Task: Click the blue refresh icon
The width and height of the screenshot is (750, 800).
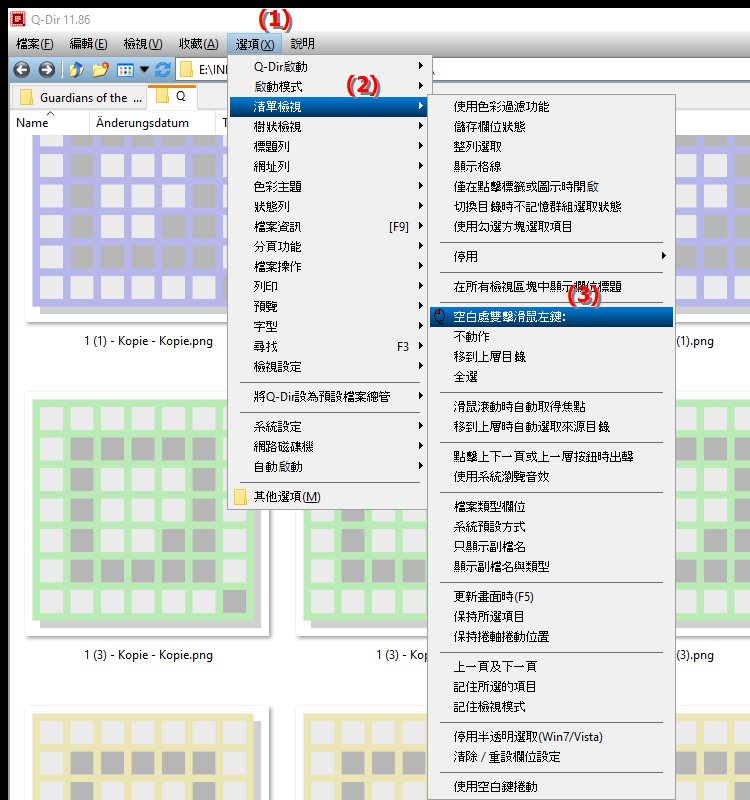Action: (x=163, y=69)
